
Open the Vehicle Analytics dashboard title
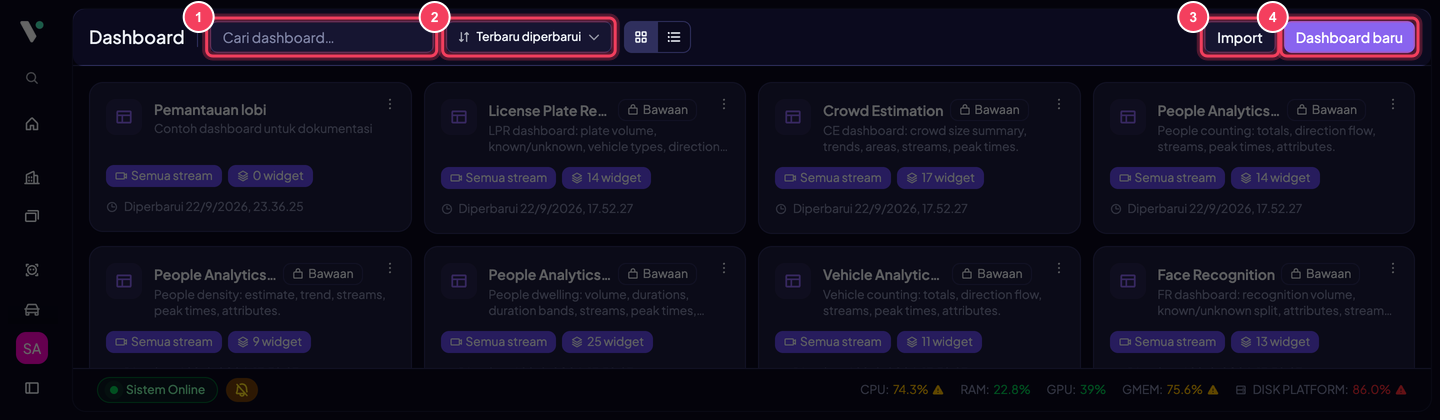click(x=883, y=274)
